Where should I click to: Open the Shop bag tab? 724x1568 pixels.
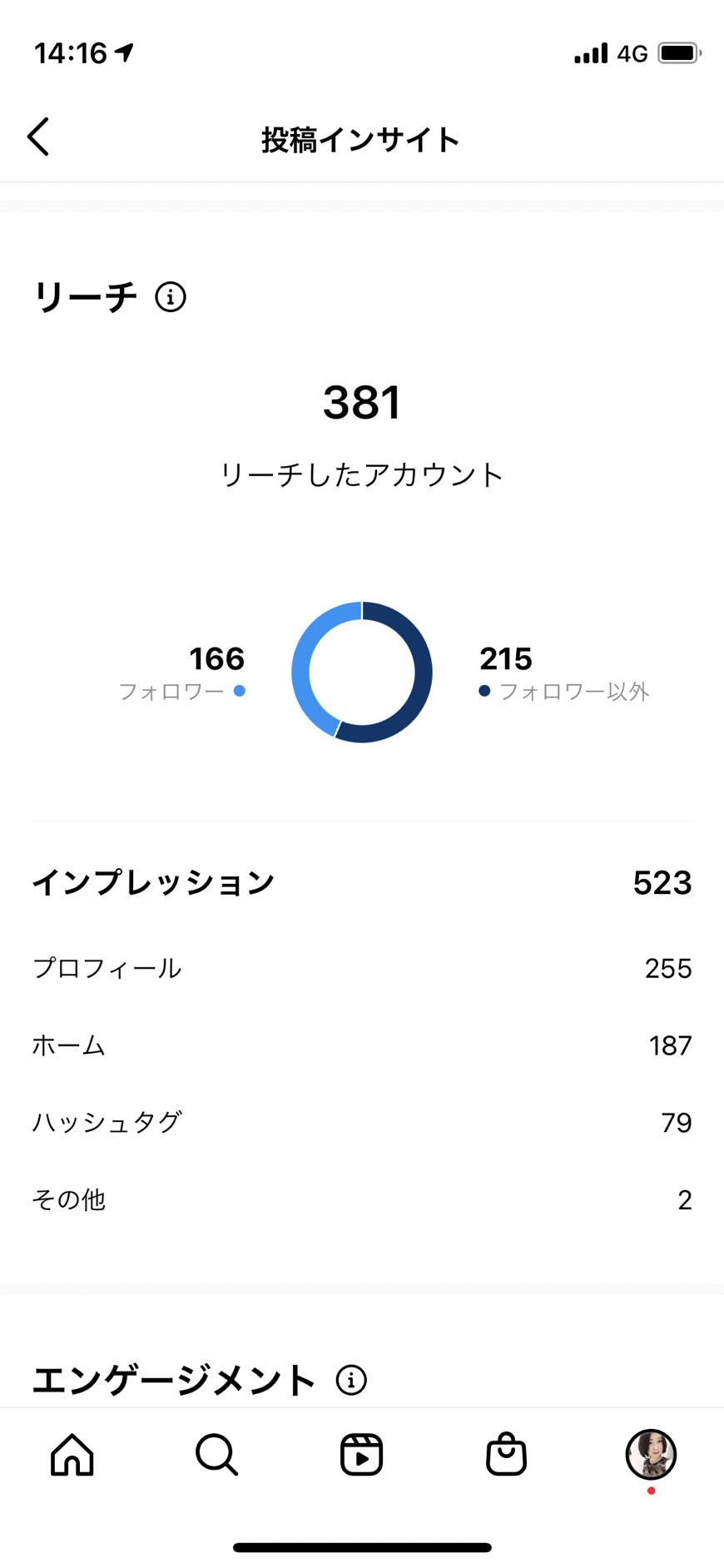tap(506, 1453)
